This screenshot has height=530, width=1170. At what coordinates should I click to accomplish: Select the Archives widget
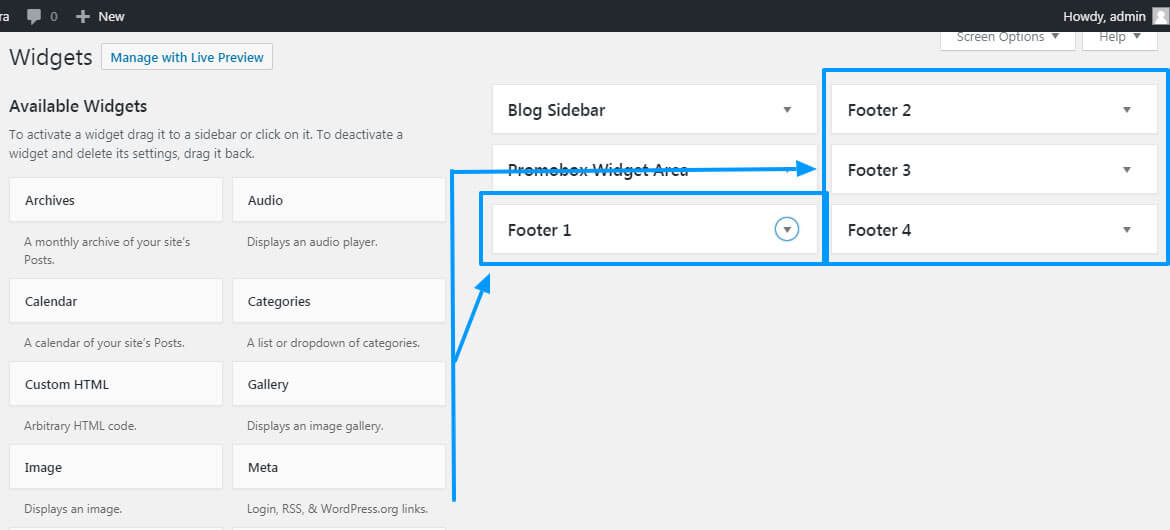[x=116, y=200]
